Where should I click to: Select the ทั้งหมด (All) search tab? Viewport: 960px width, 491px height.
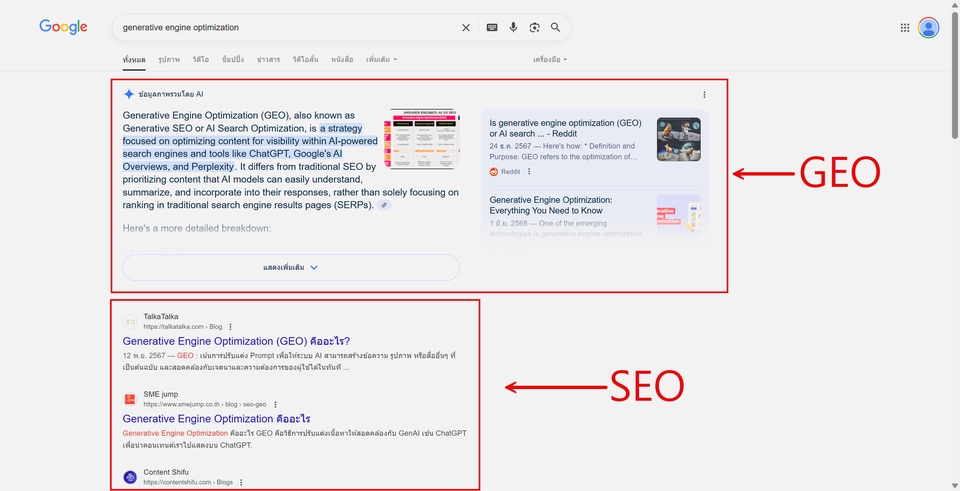point(134,59)
